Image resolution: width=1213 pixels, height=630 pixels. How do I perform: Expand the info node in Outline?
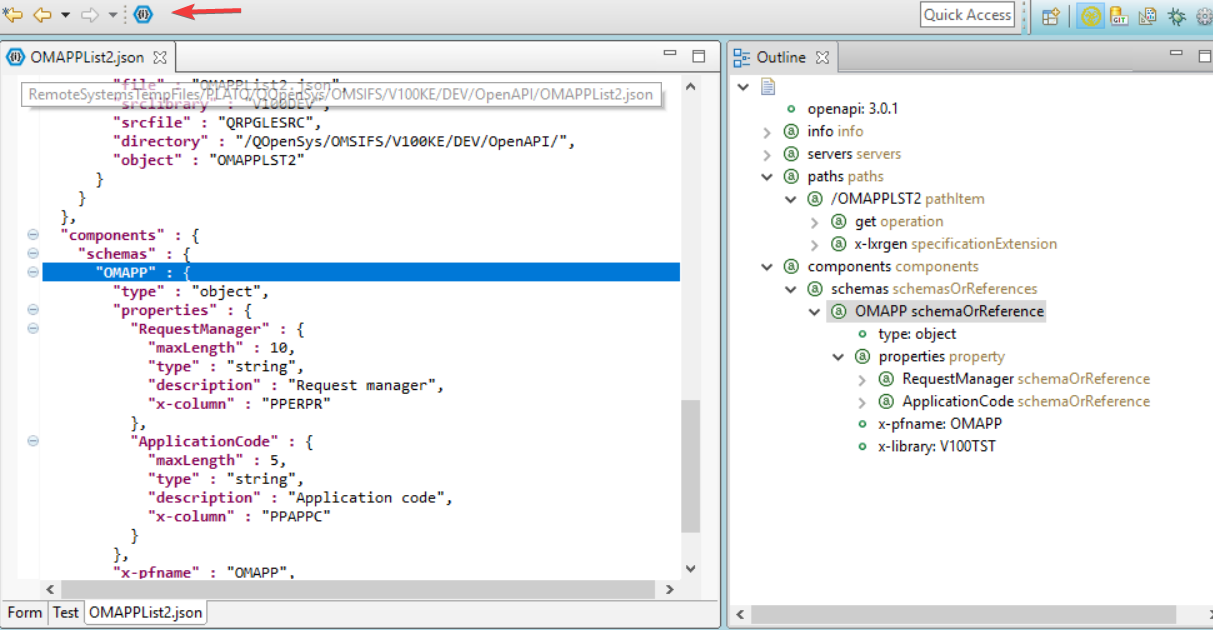[x=767, y=132]
